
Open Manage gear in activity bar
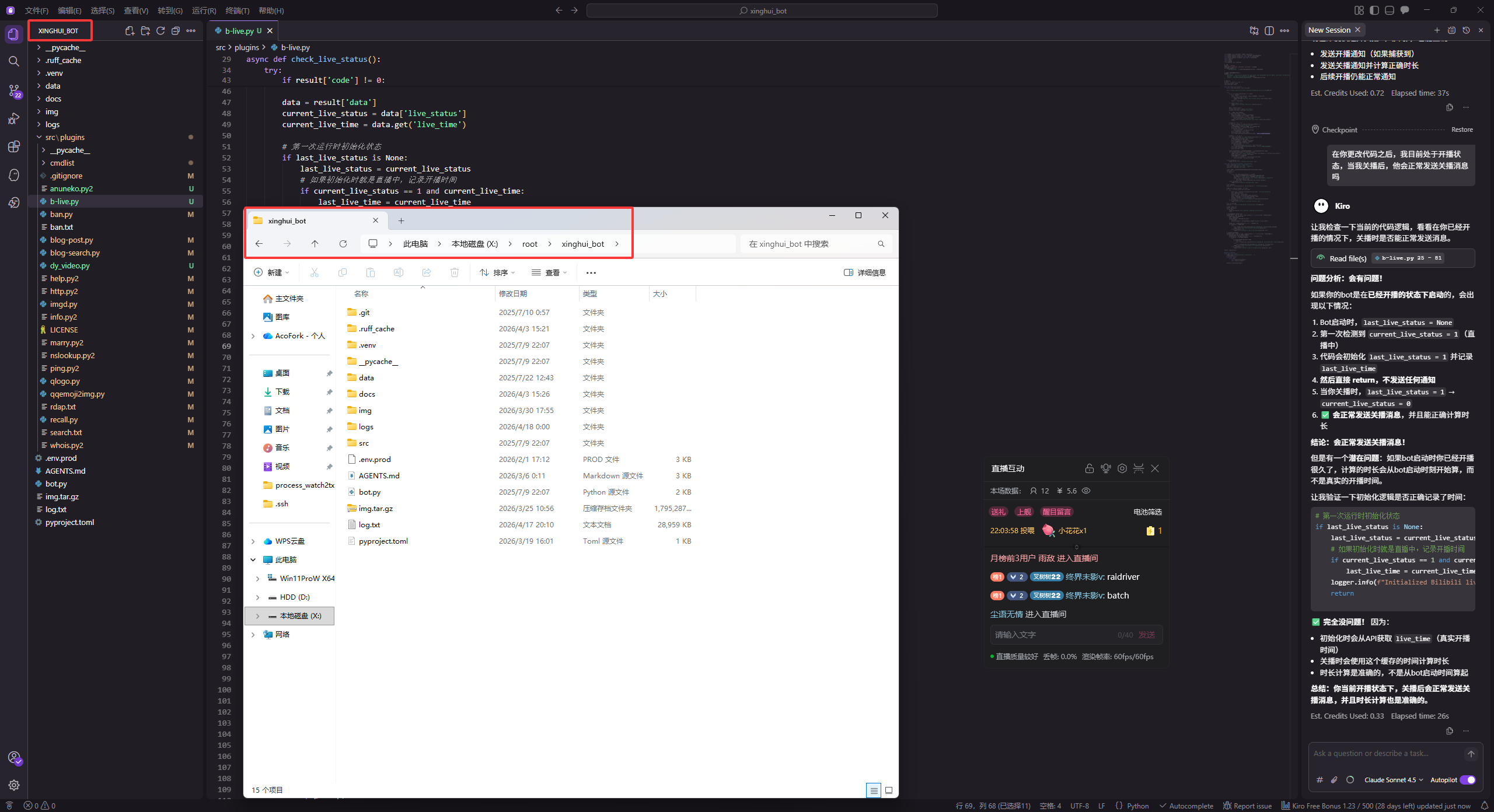(14, 785)
